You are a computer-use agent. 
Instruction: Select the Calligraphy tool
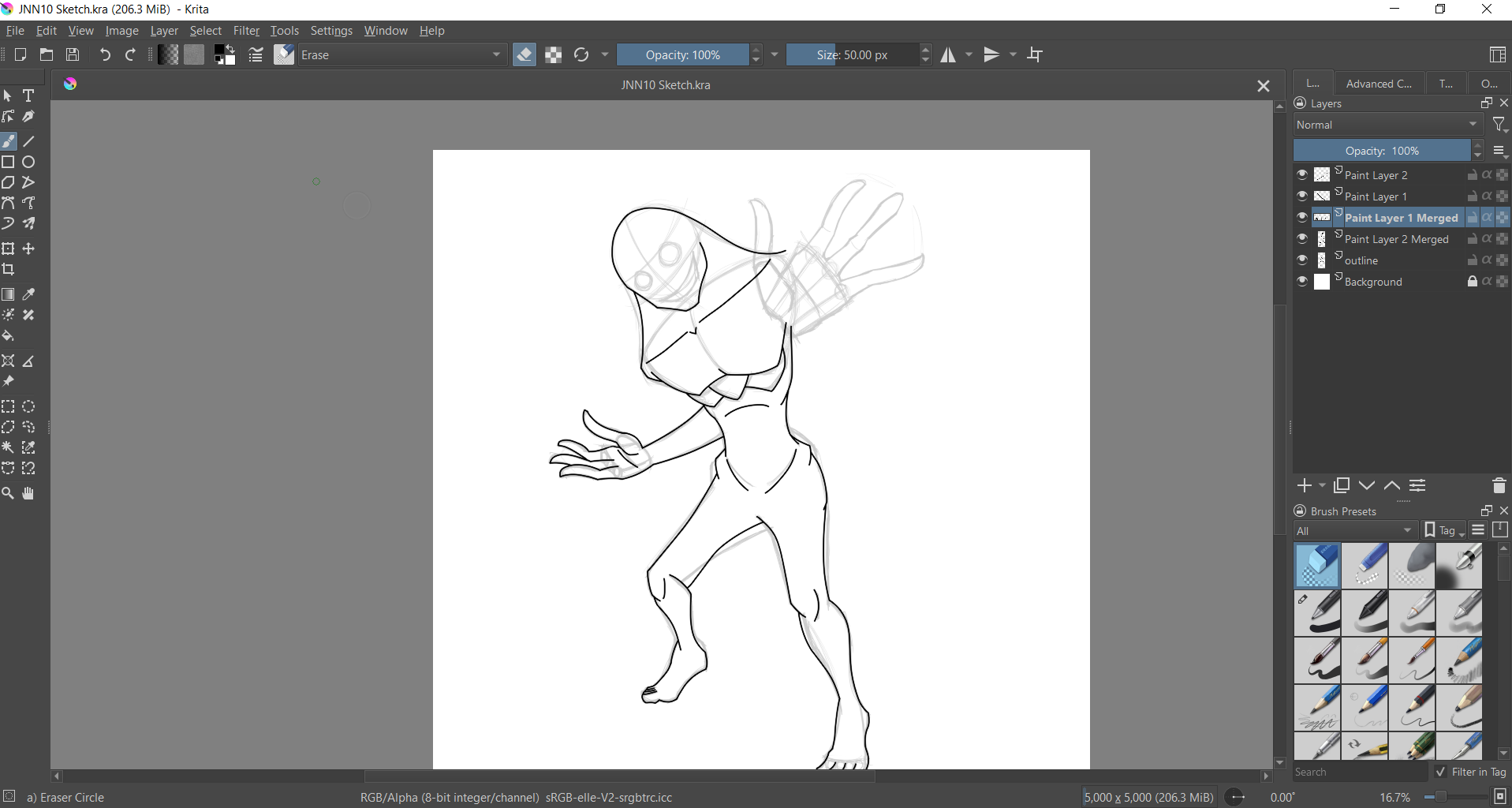click(29, 116)
